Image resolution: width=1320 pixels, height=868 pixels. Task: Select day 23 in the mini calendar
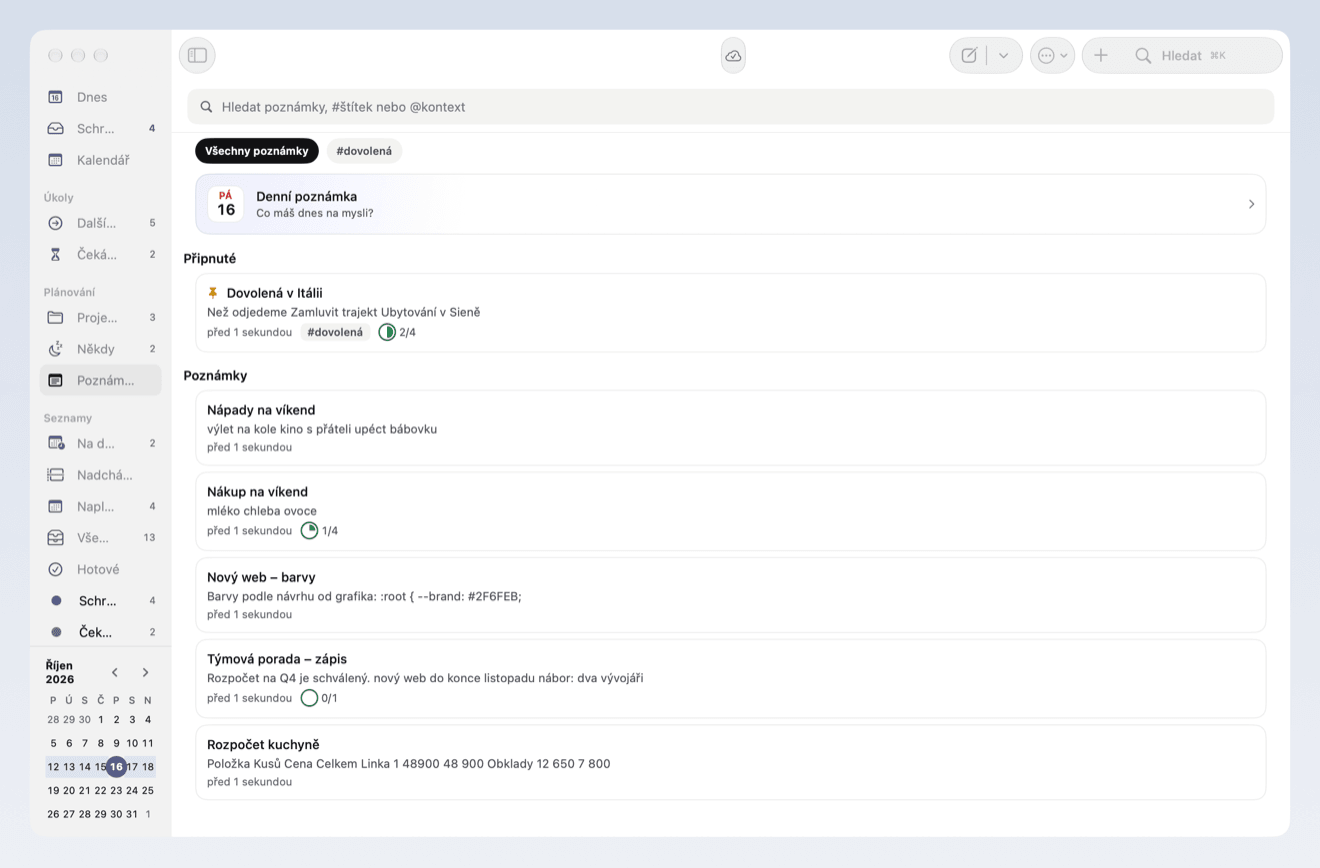tap(116, 790)
